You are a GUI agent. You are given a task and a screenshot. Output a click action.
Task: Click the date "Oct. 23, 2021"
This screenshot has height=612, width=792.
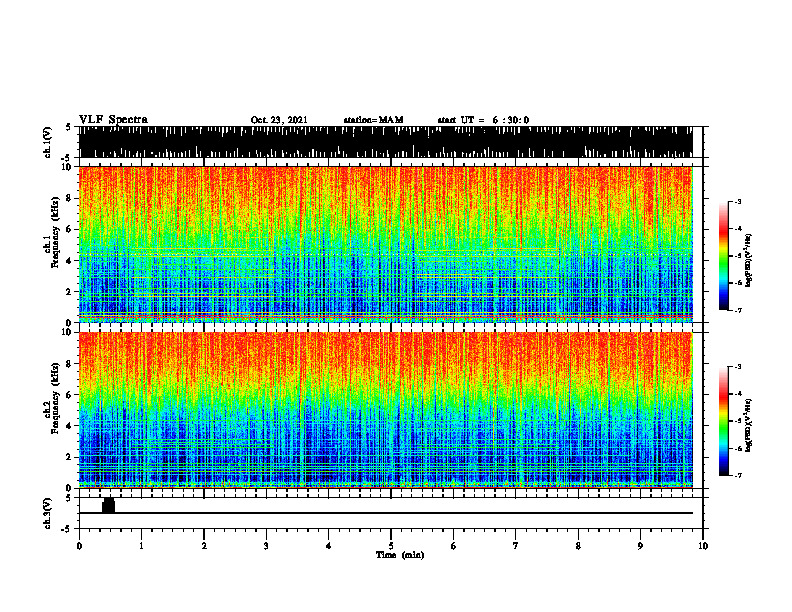point(279,120)
